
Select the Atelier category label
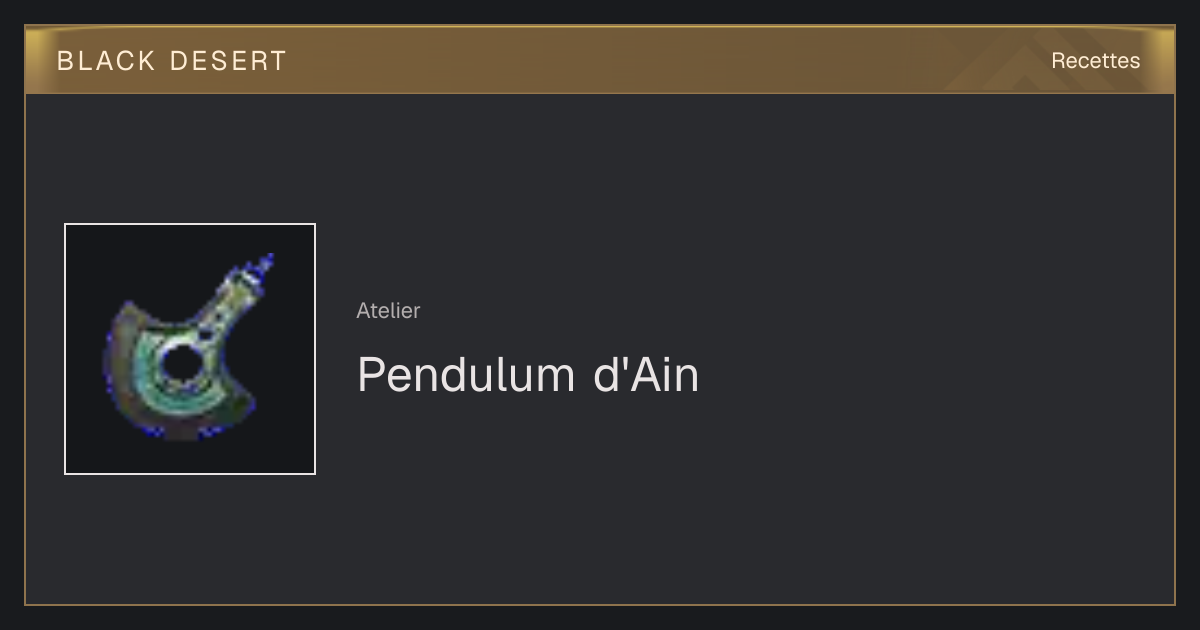tap(388, 311)
